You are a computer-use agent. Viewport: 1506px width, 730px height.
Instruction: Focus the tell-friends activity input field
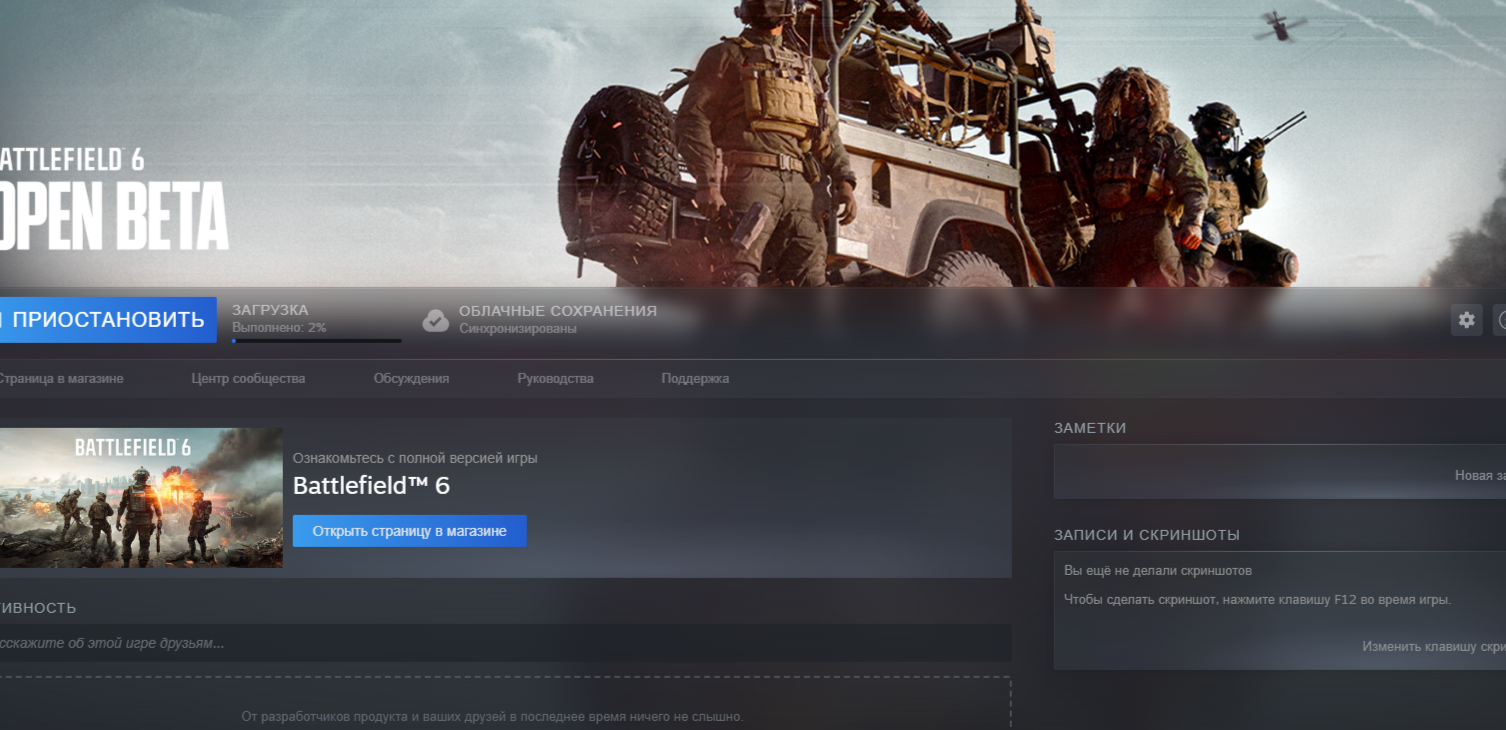click(505, 643)
